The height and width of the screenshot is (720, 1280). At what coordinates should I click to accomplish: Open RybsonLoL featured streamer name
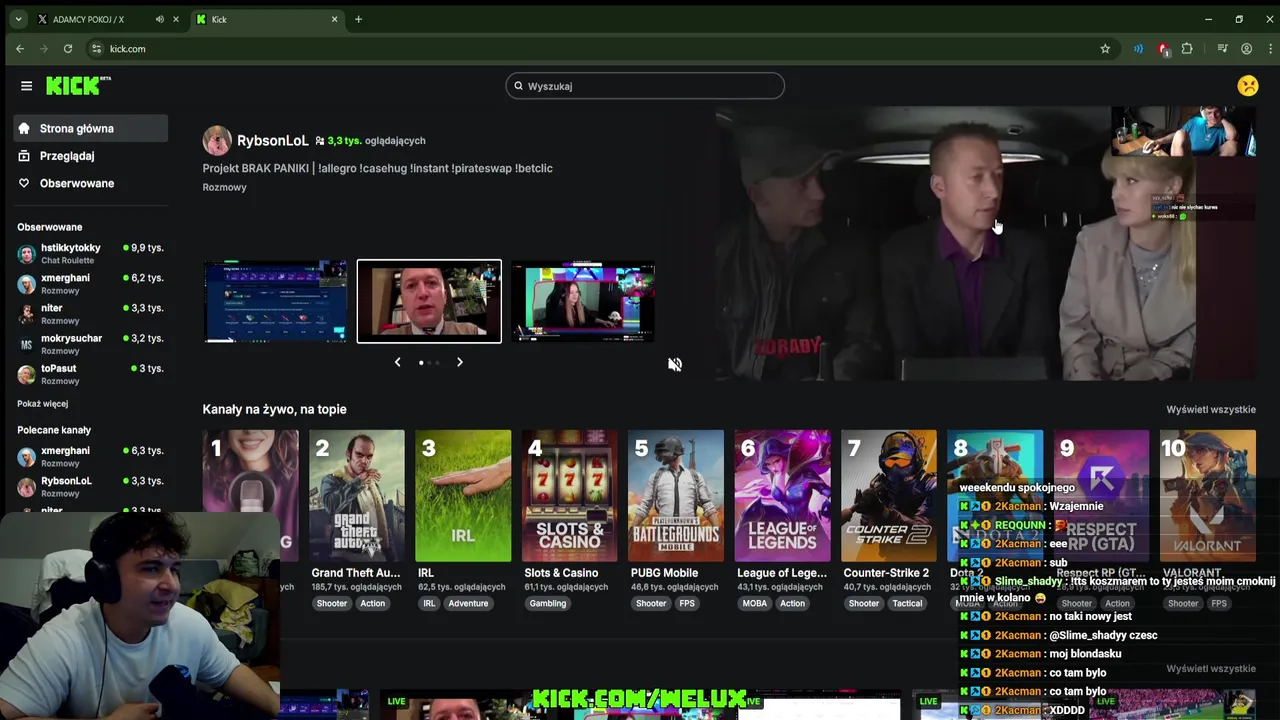[x=272, y=141]
